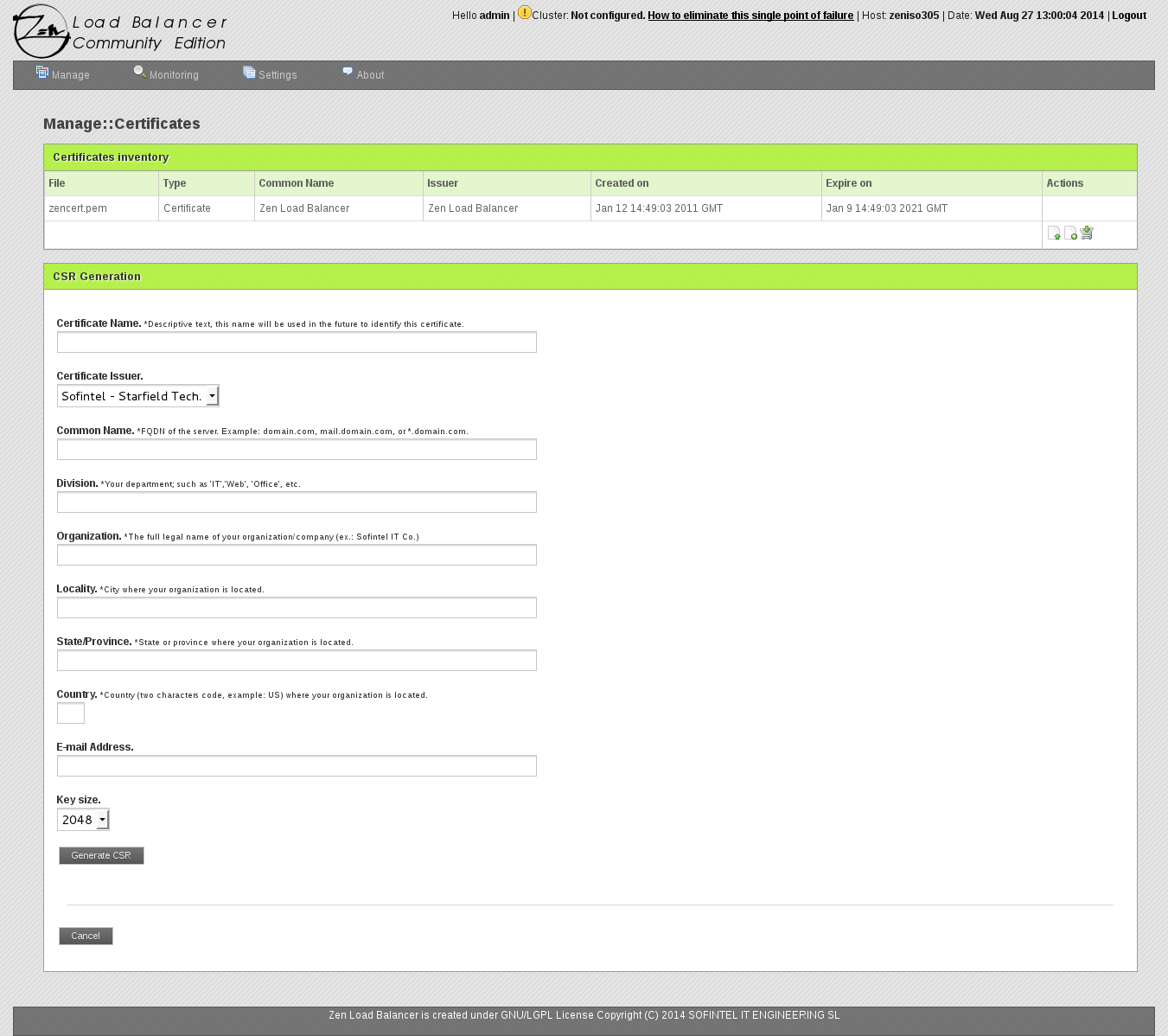
Task: Open the Monitoring menu
Action: tap(174, 75)
